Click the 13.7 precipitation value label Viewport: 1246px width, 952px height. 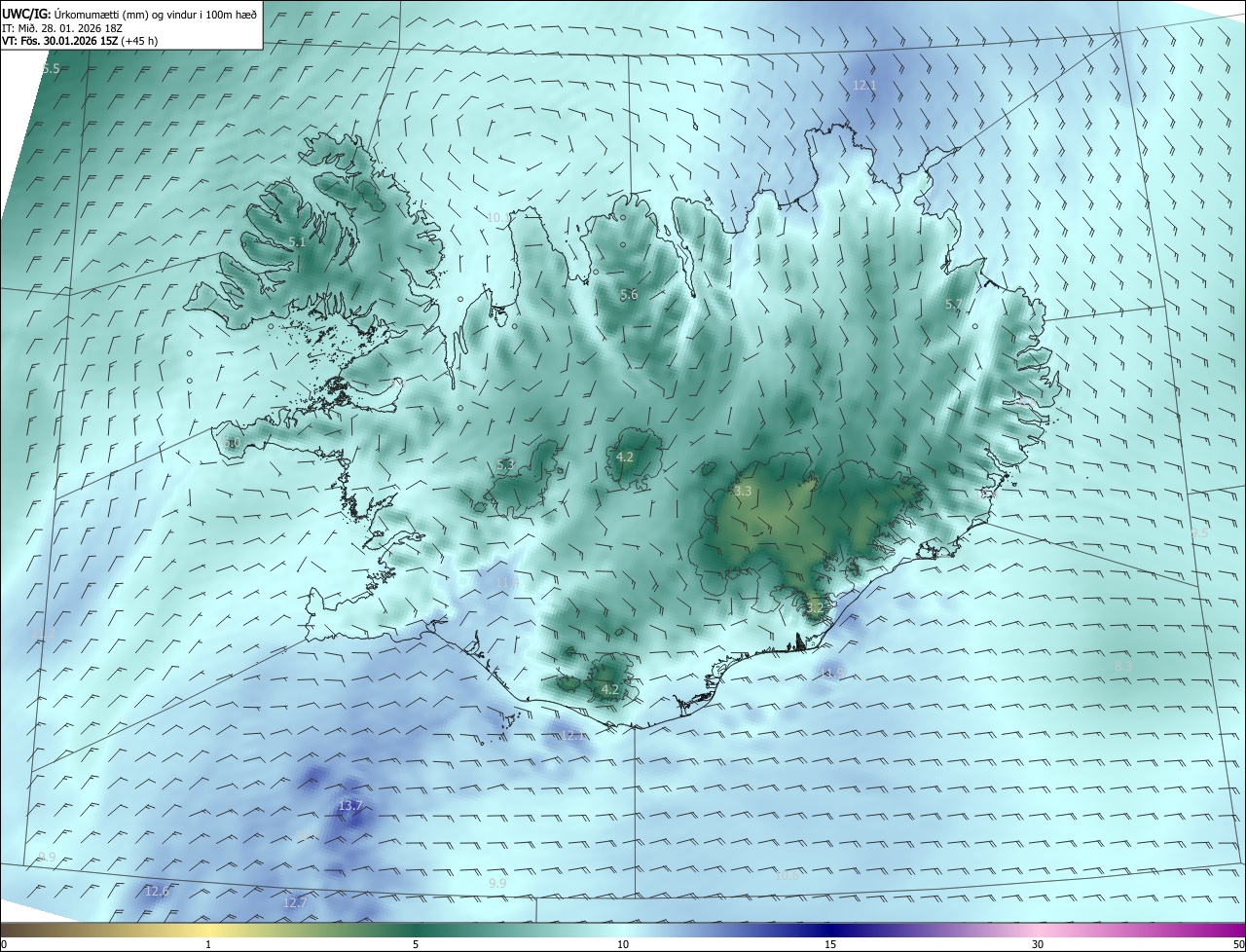point(350,806)
